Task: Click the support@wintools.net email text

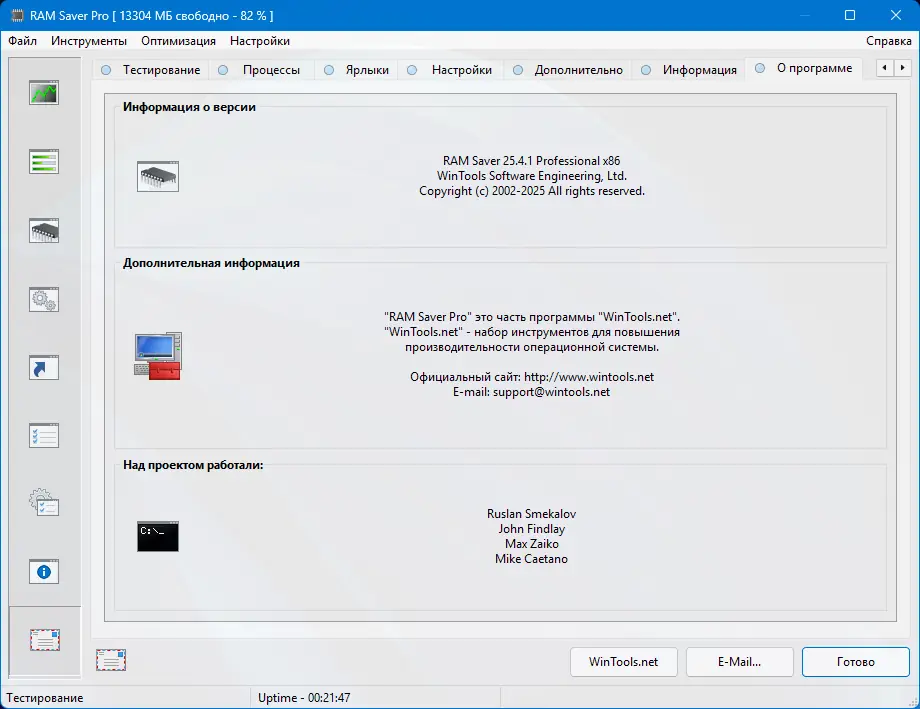Action: click(551, 392)
